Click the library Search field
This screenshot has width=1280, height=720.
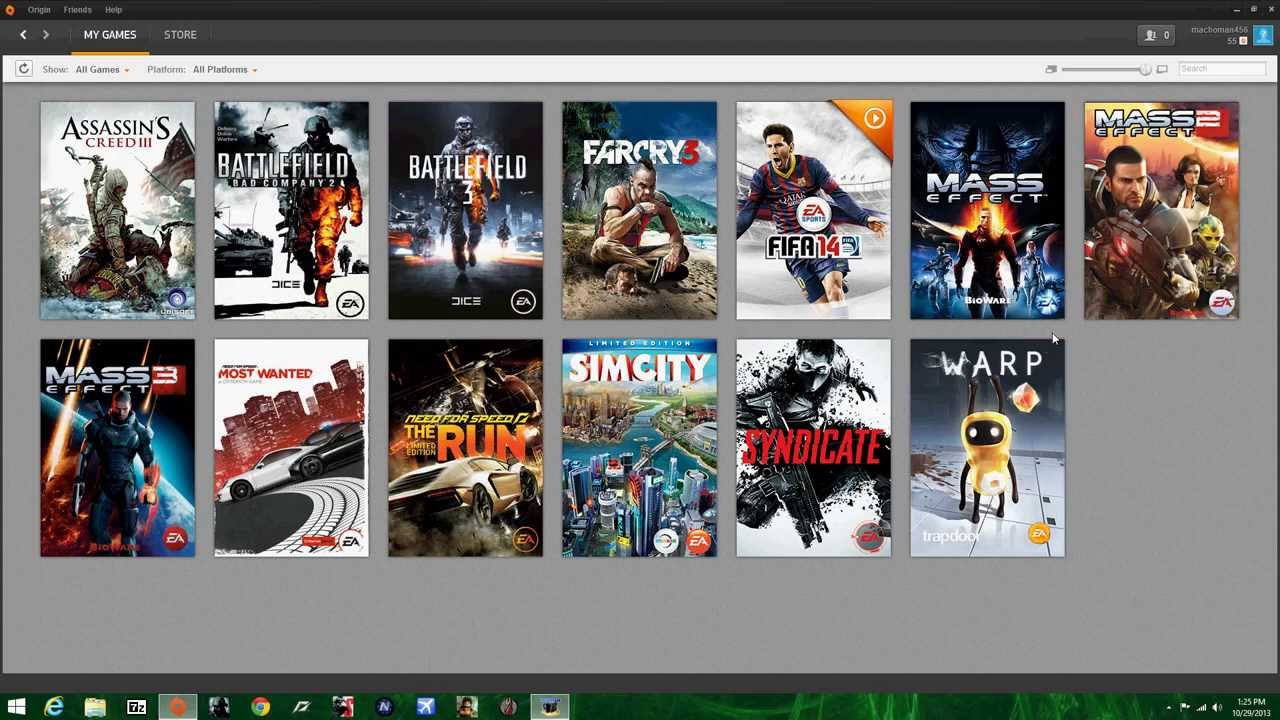tap(1222, 69)
